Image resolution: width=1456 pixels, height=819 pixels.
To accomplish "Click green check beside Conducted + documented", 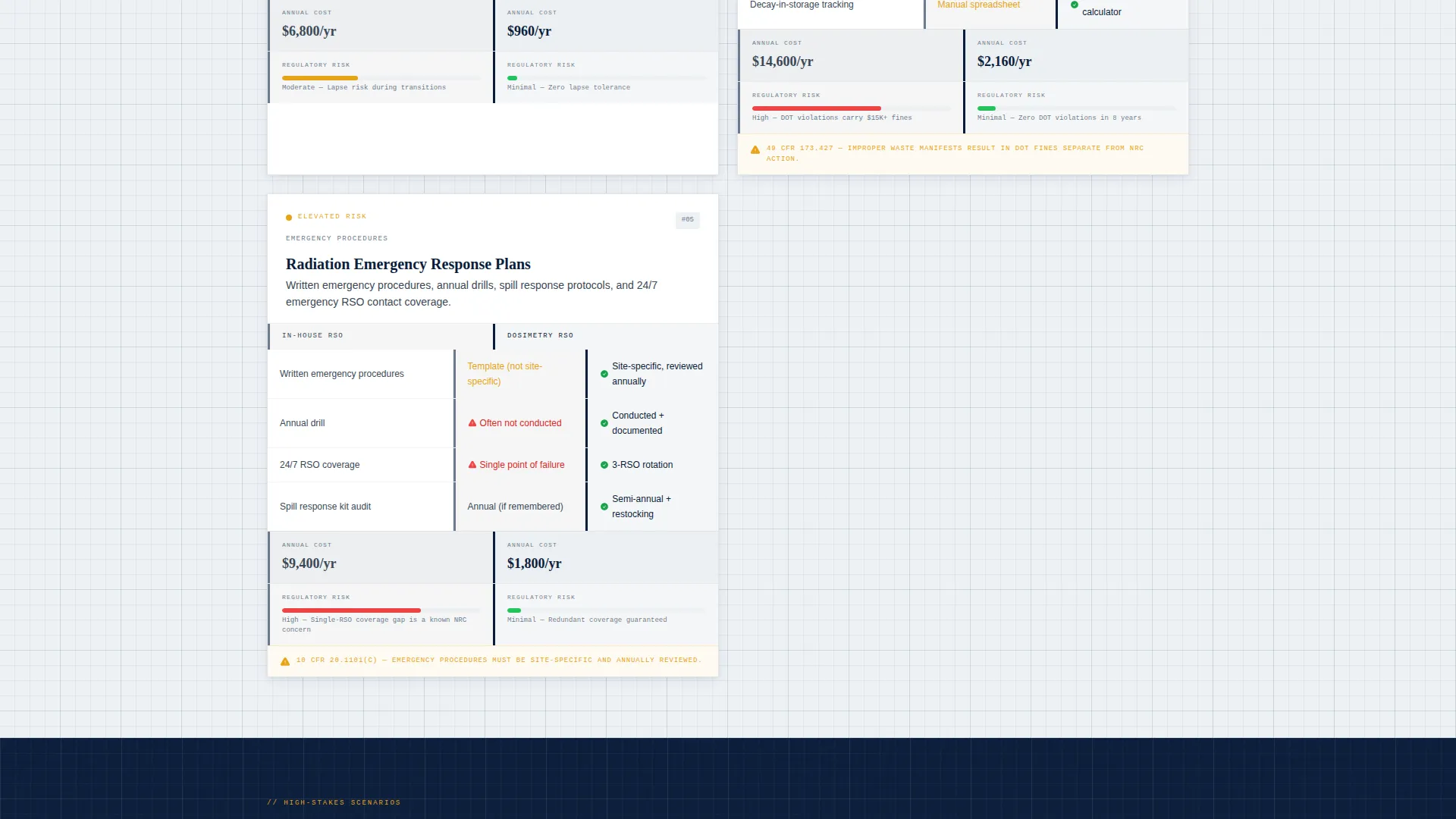I will [604, 423].
